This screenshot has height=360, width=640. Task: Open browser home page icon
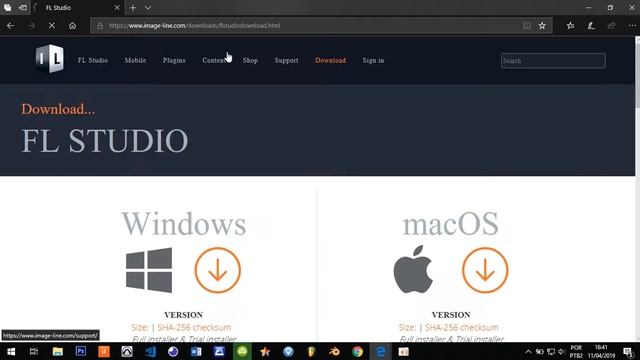click(72, 26)
